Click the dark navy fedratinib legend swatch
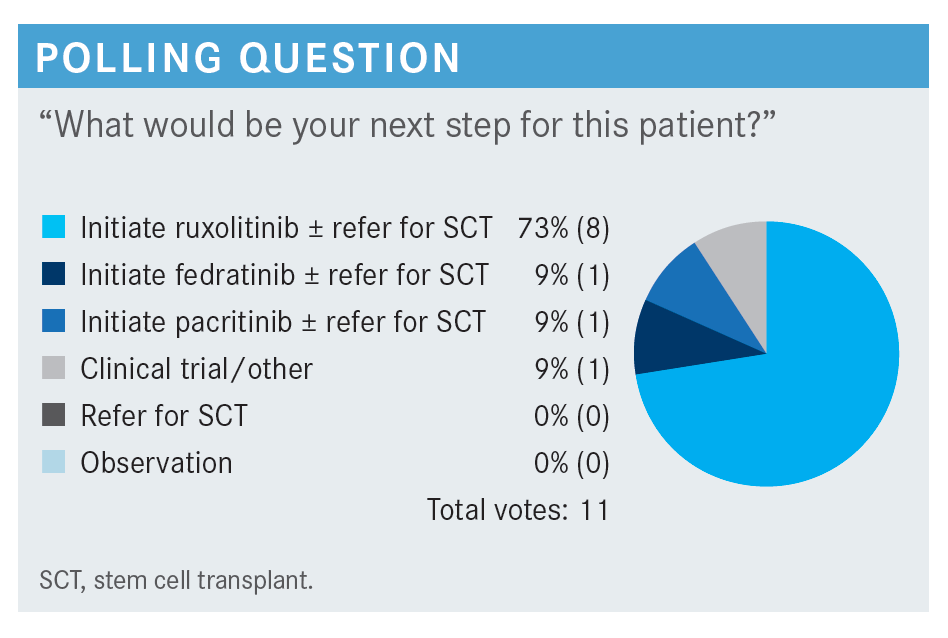This screenshot has height=638, width=948. pyautogui.click(x=53, y=273)
